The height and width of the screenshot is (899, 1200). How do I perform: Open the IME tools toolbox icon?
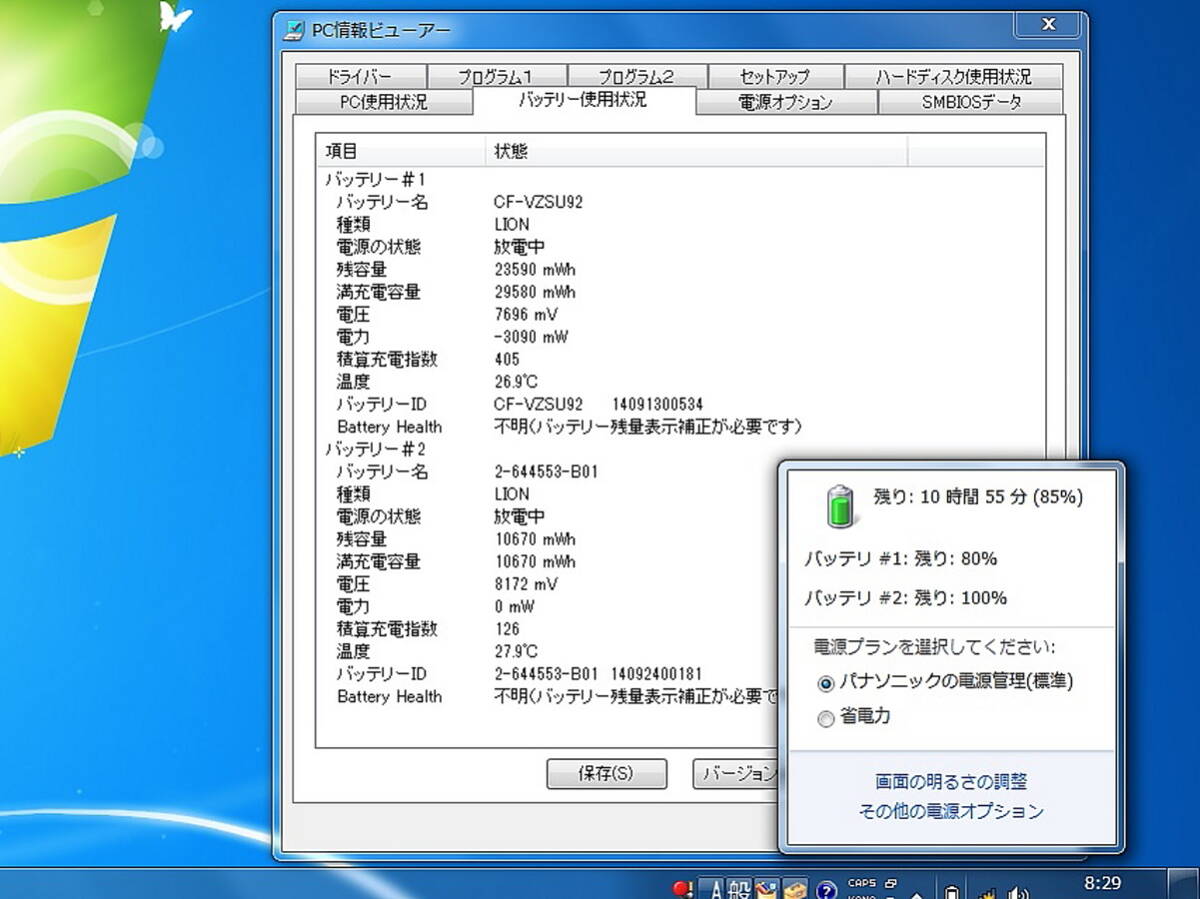[x=766, y=888]
